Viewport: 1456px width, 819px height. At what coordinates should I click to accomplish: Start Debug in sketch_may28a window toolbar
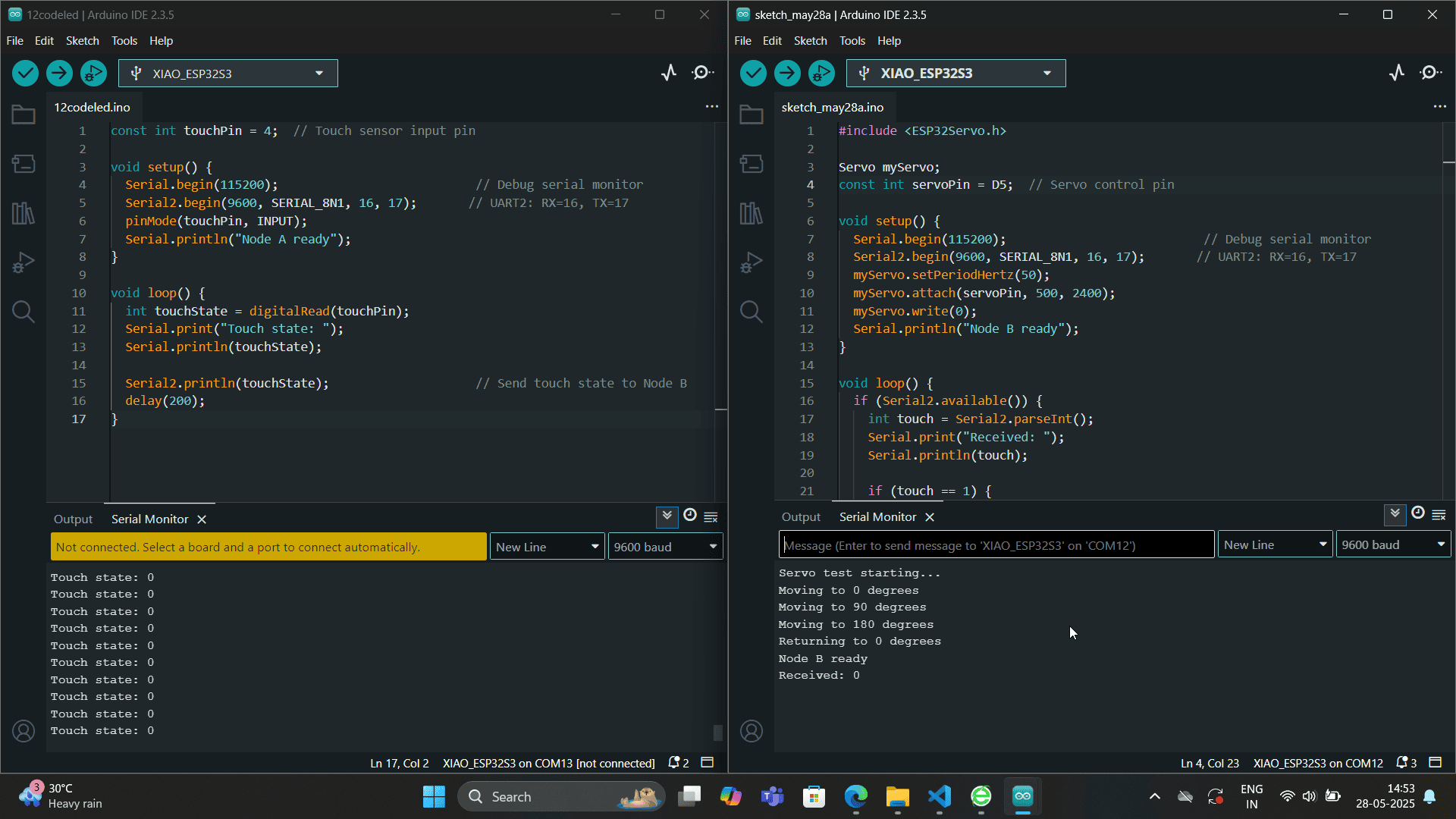(821, 73)
